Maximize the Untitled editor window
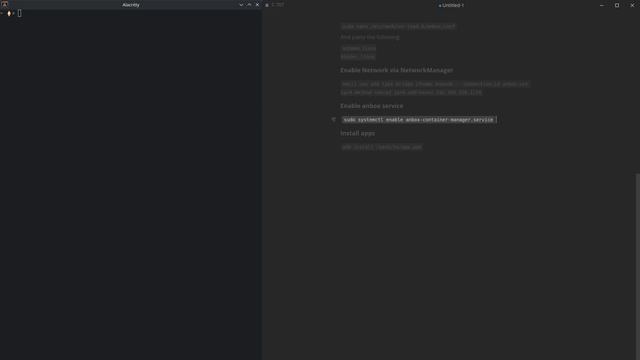The height and width of the screenshot is (360, 640). 617,5
